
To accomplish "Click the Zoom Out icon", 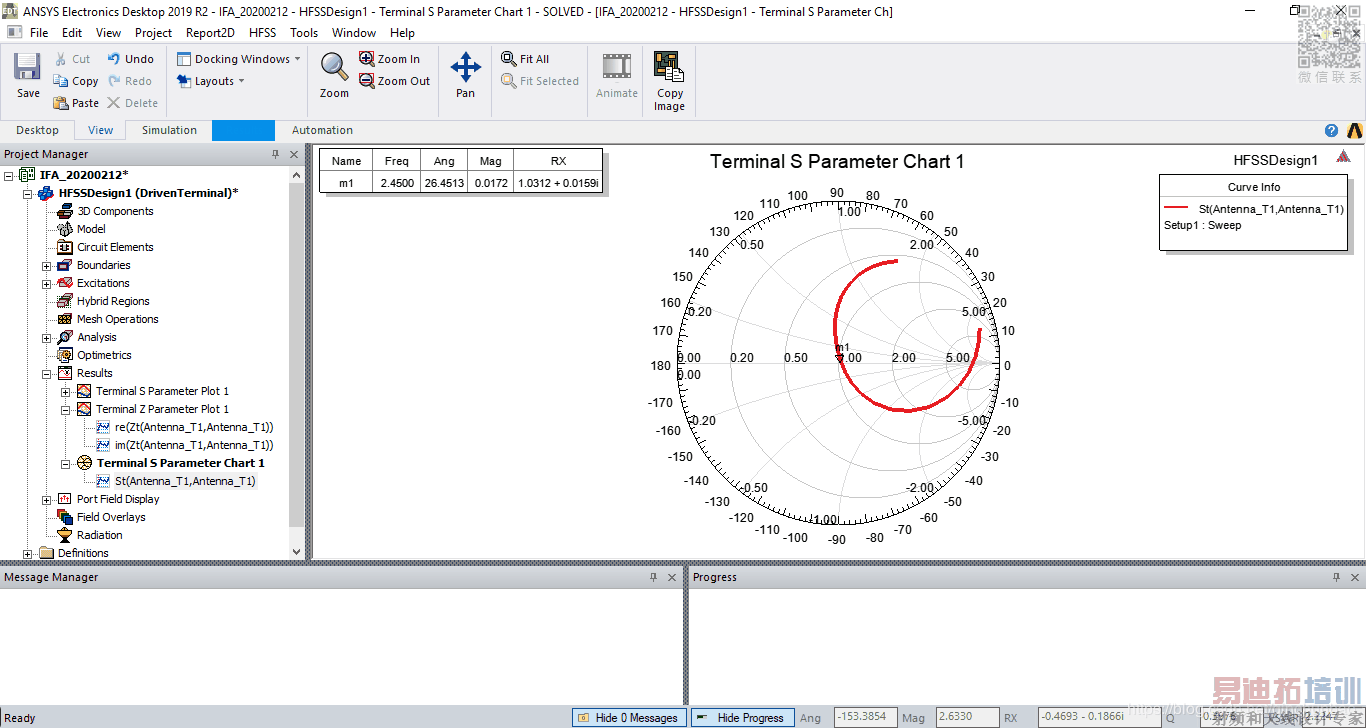I will tap(367, 81).
